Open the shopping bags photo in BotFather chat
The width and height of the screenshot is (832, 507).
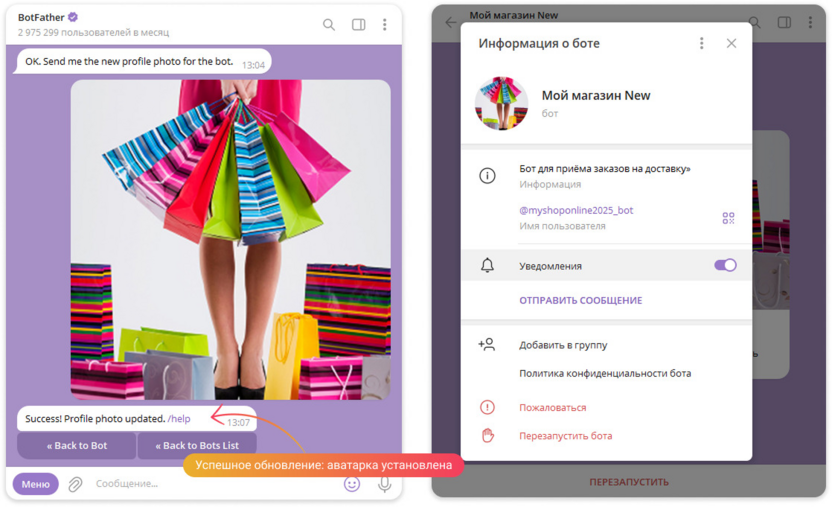(231, 239)
